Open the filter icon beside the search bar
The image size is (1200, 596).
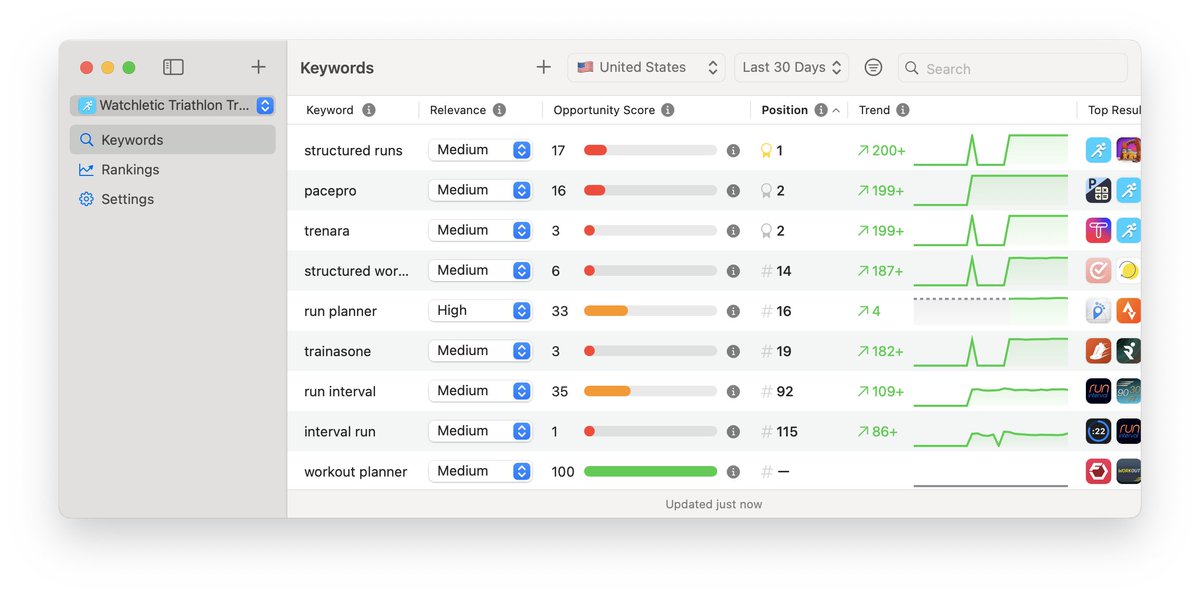click(873, 67)
